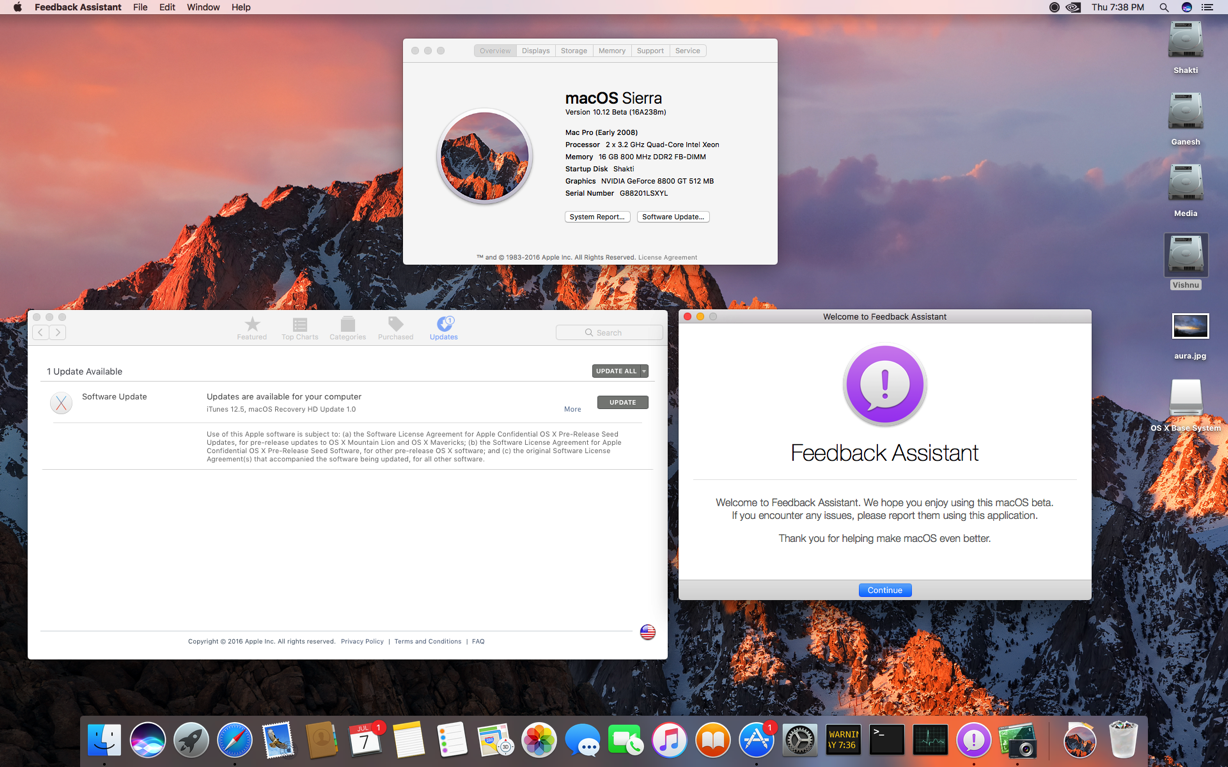Select Updates in App Store toolbar
This screenshot has height=767, width=1228.
point(444,328)
